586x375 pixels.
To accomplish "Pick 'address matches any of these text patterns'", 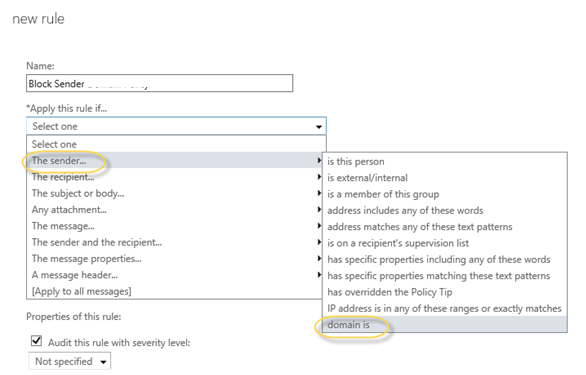I will coord(445,227).
